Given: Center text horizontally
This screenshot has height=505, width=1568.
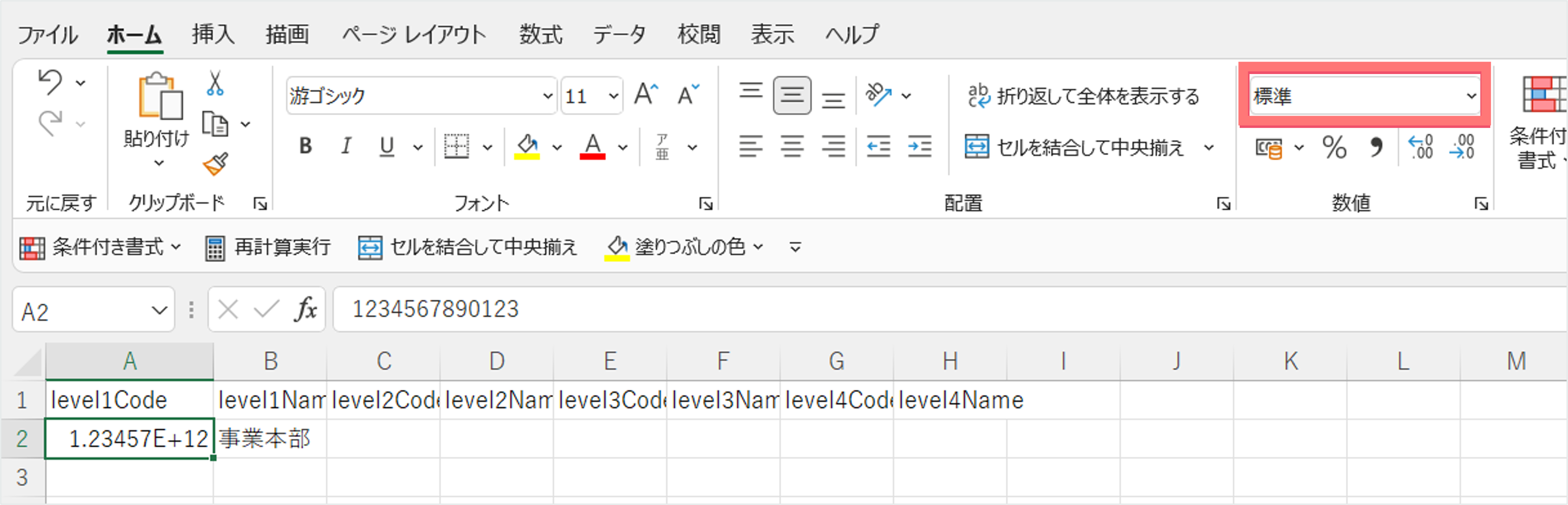Looking at the screenshot, I should [x=792, y=146].
